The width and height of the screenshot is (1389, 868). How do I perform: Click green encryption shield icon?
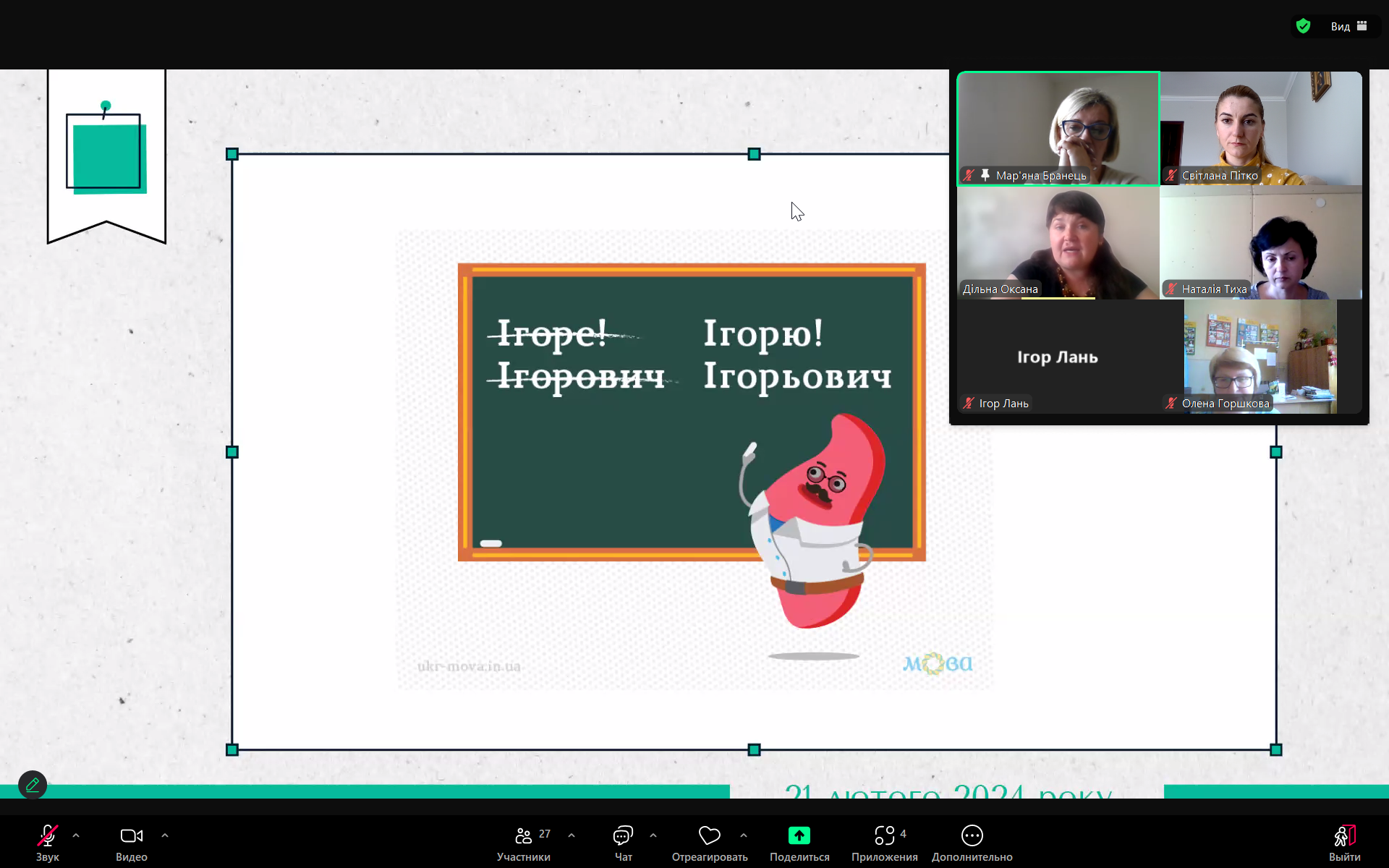(x=1303, y=27)
